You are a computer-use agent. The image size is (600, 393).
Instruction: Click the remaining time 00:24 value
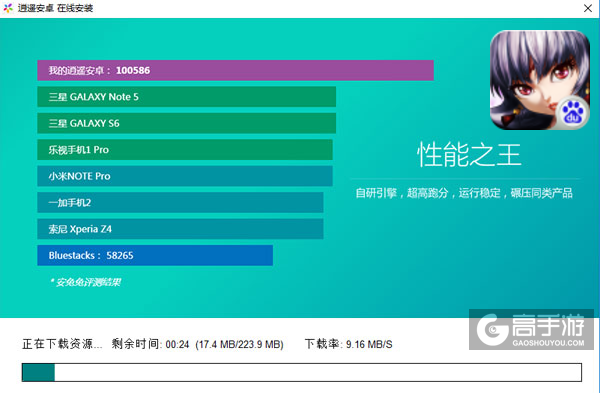178,344
